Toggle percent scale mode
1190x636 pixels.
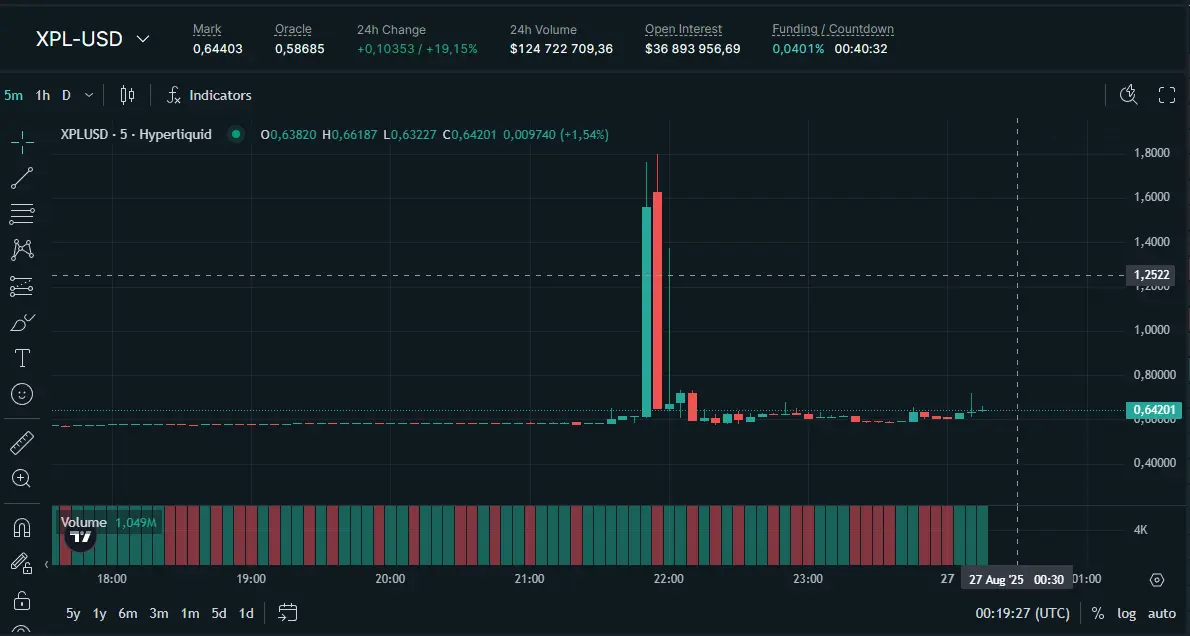click(x=1097, y=613)
